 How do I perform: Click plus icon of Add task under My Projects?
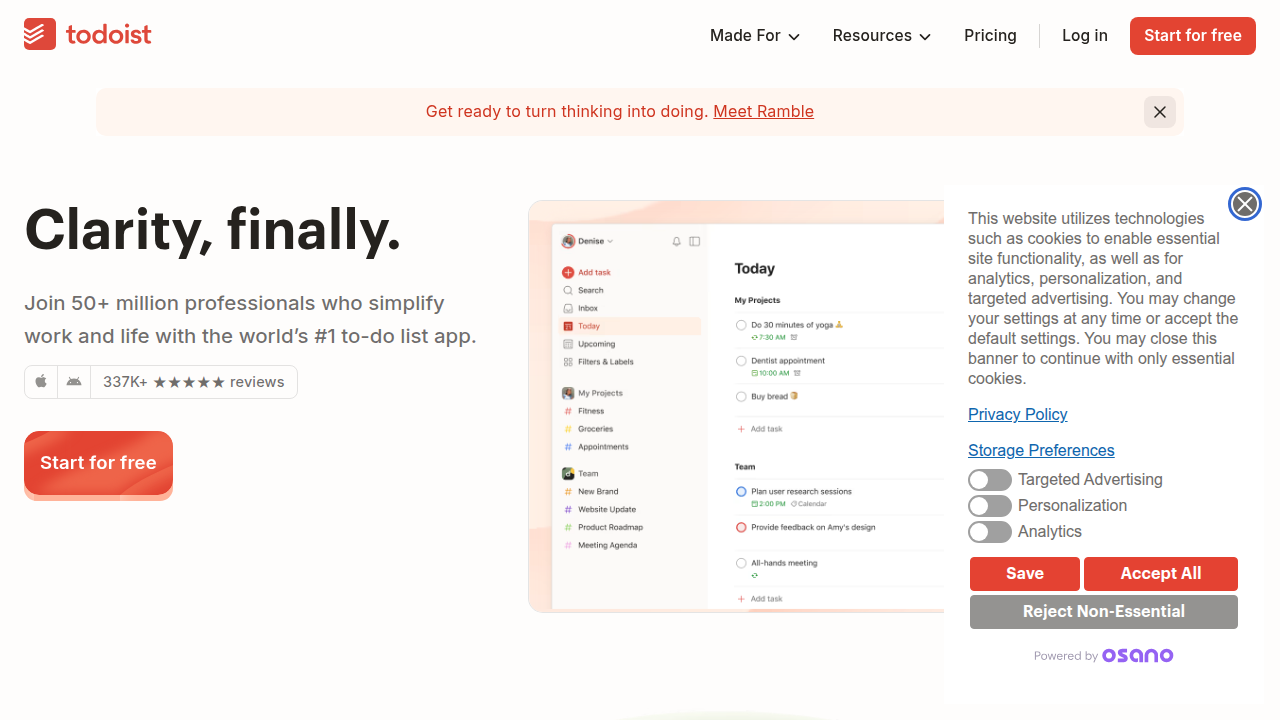click(741, 429)
